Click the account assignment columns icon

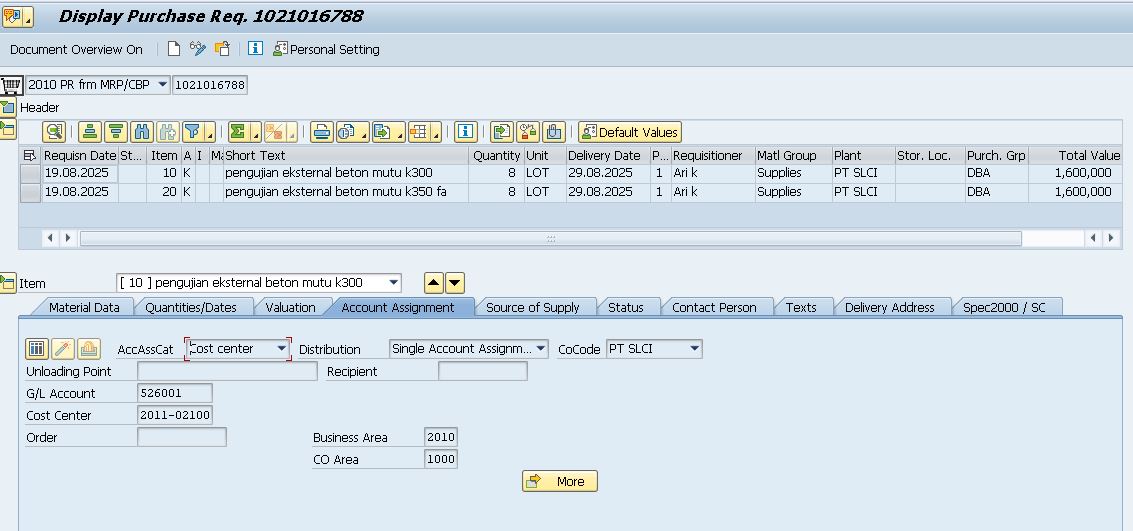point(37,349)
